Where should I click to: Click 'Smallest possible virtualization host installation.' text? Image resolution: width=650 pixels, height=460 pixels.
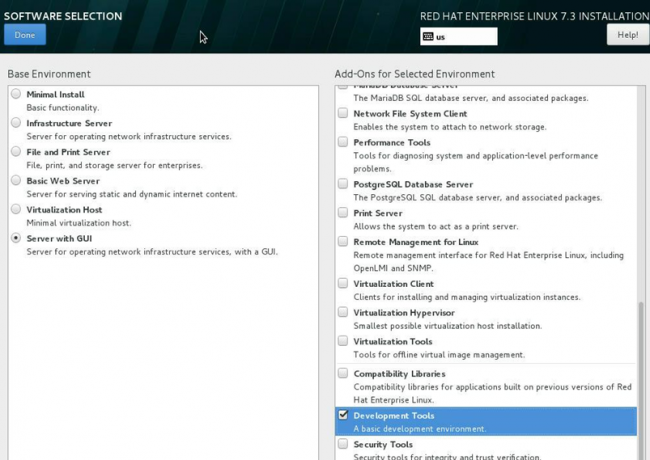click(x=447, y=326)
